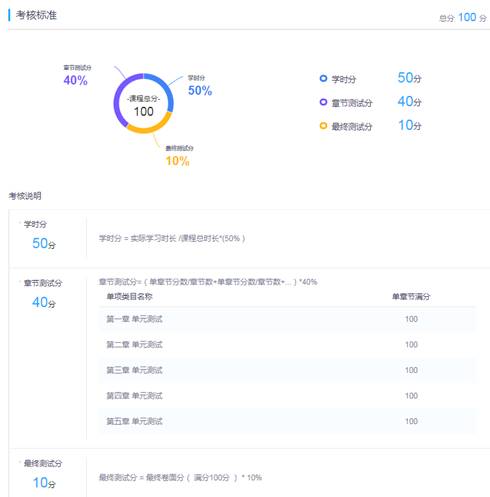Click the 50% 学时分 chart label
This screenshot has height=497, width=490.
click(x=200, y=86)
